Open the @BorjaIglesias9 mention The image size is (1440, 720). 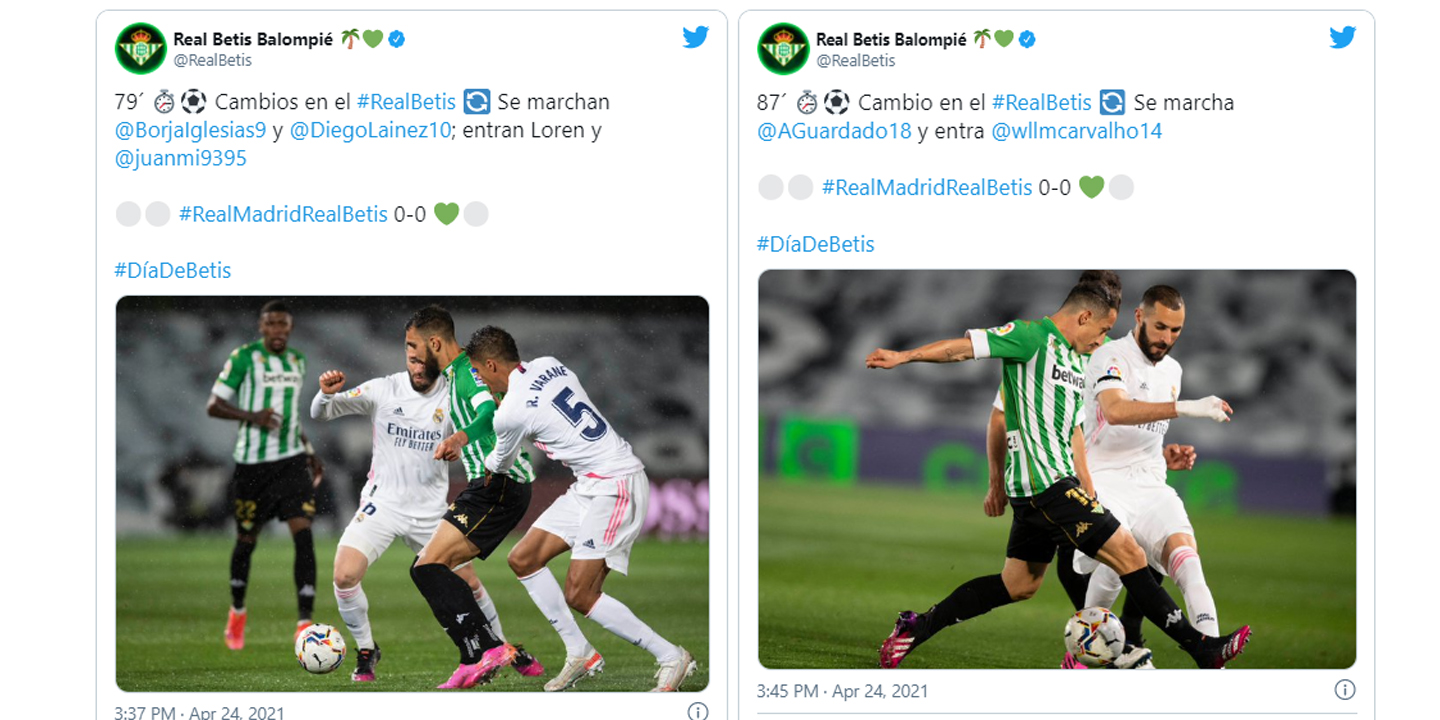pos(191,130)
